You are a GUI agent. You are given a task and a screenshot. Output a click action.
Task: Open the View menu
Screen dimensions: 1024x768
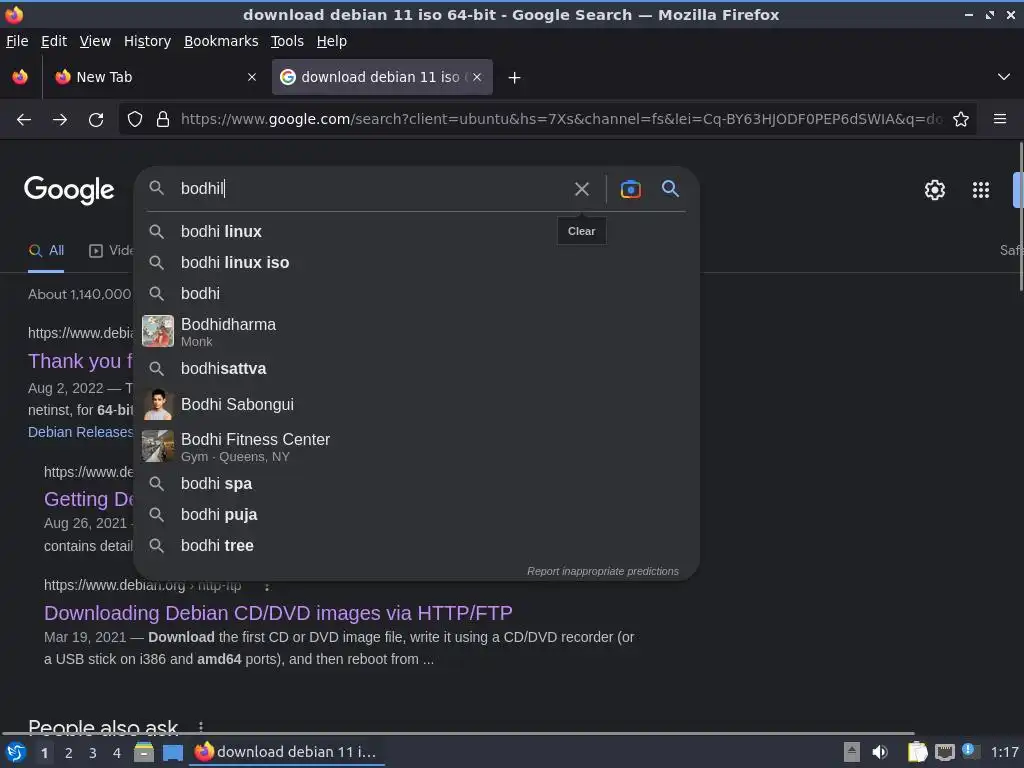tap(95, 41)
